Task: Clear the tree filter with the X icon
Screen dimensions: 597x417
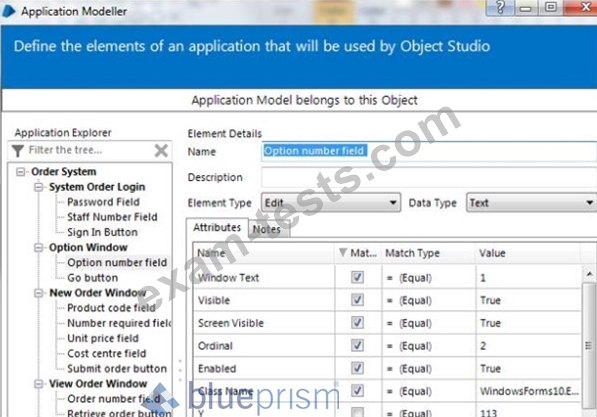Action: click(161, 150)
